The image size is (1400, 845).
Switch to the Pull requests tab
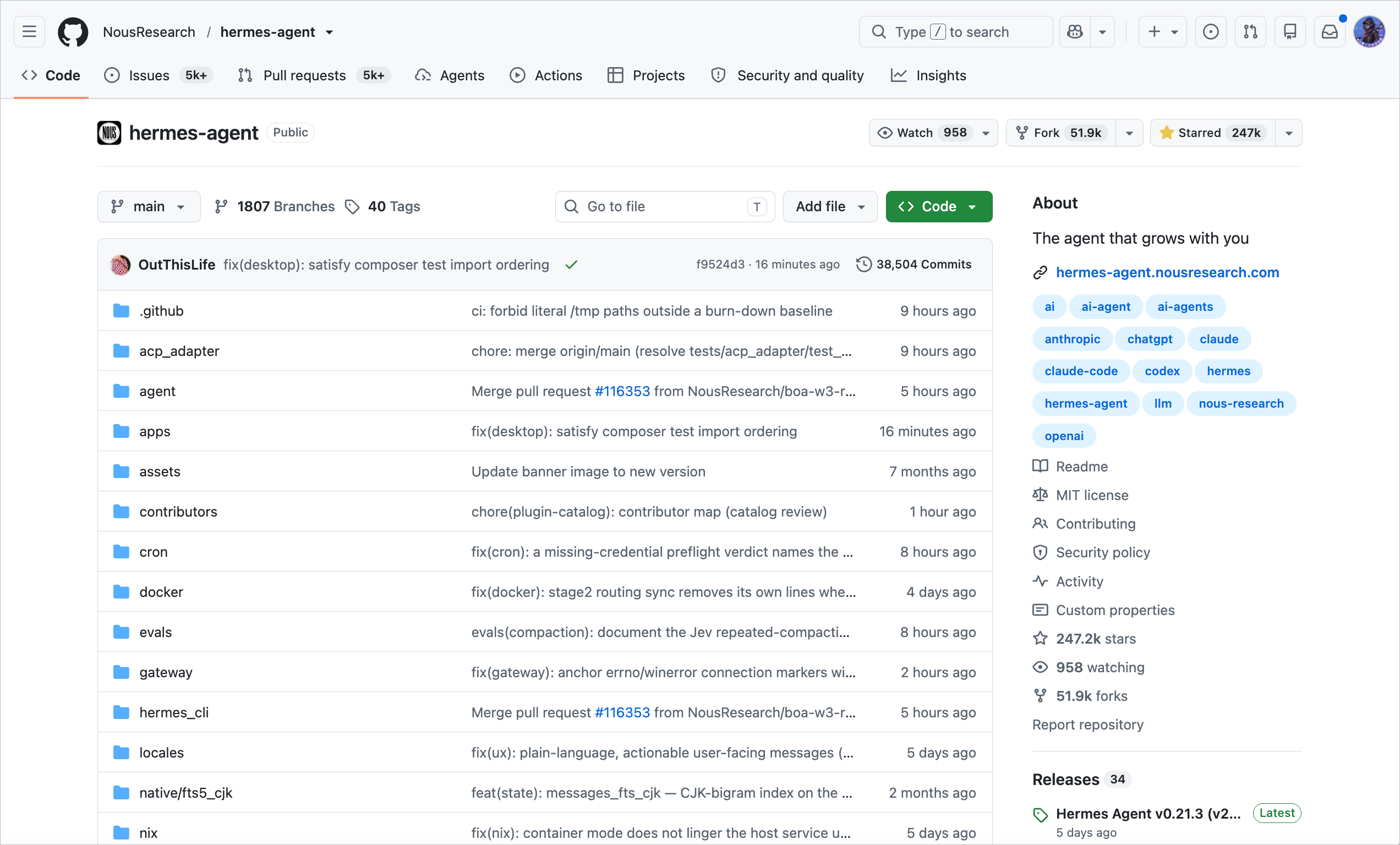315,75
